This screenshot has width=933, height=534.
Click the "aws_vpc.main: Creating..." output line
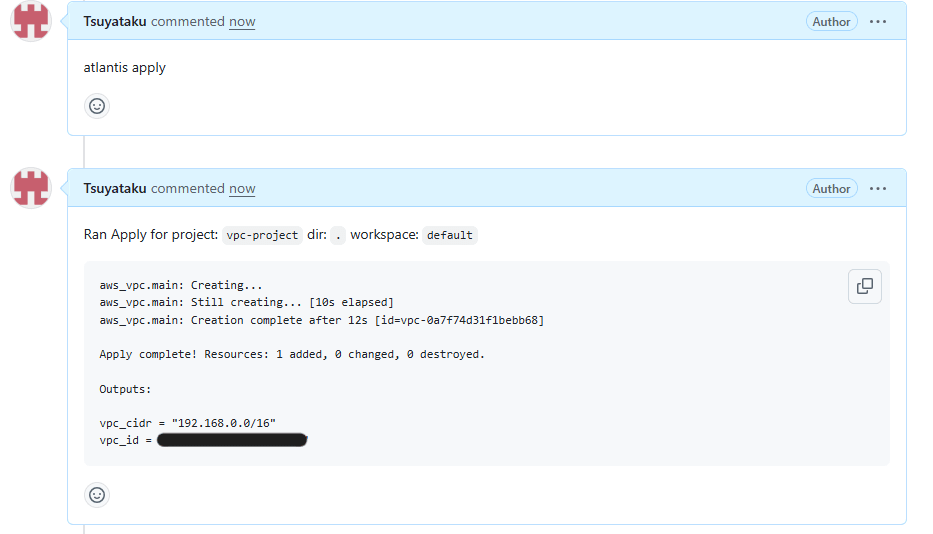pos(181,285)
